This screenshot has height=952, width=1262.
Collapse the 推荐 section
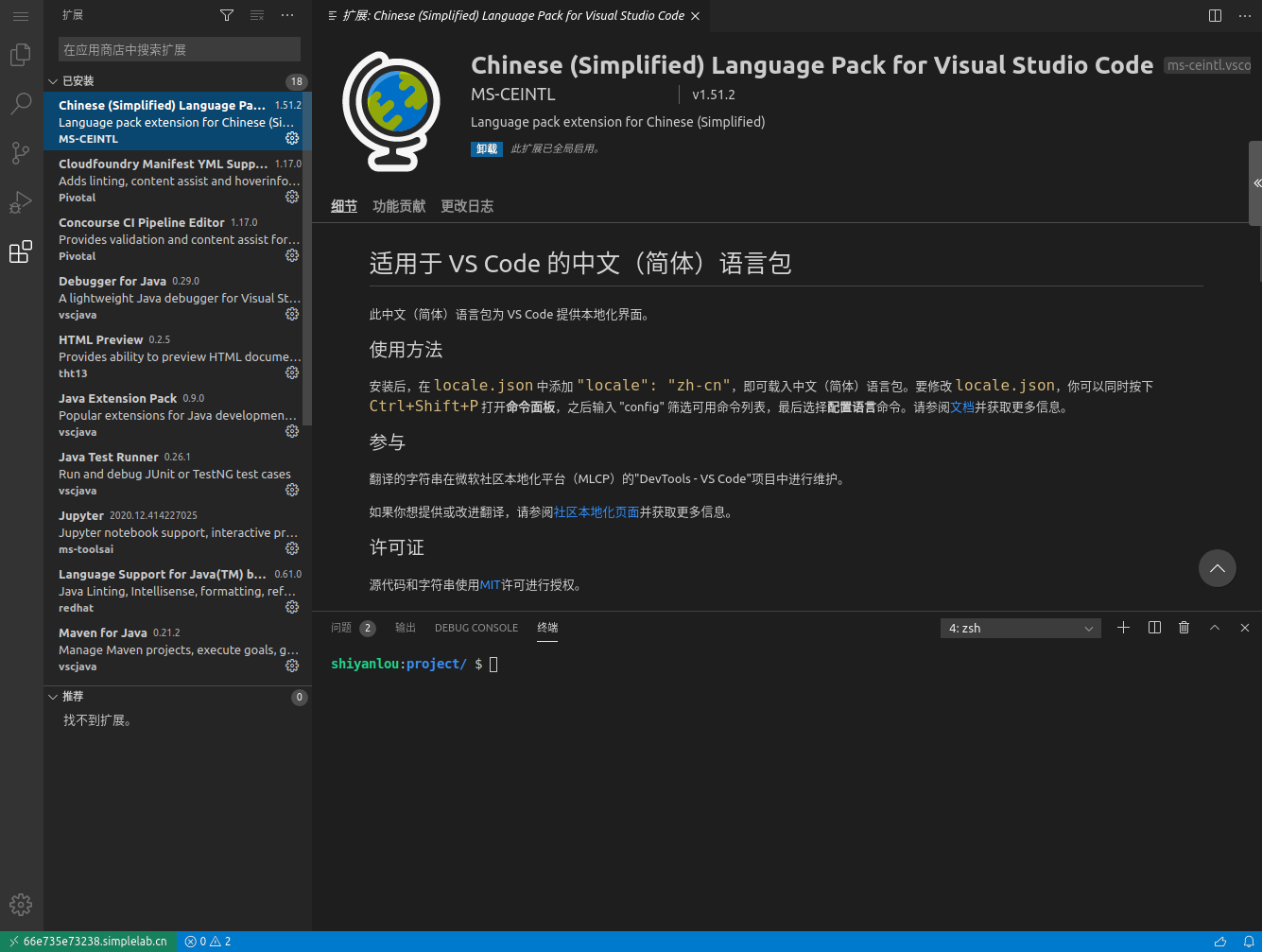click(53, 697)
